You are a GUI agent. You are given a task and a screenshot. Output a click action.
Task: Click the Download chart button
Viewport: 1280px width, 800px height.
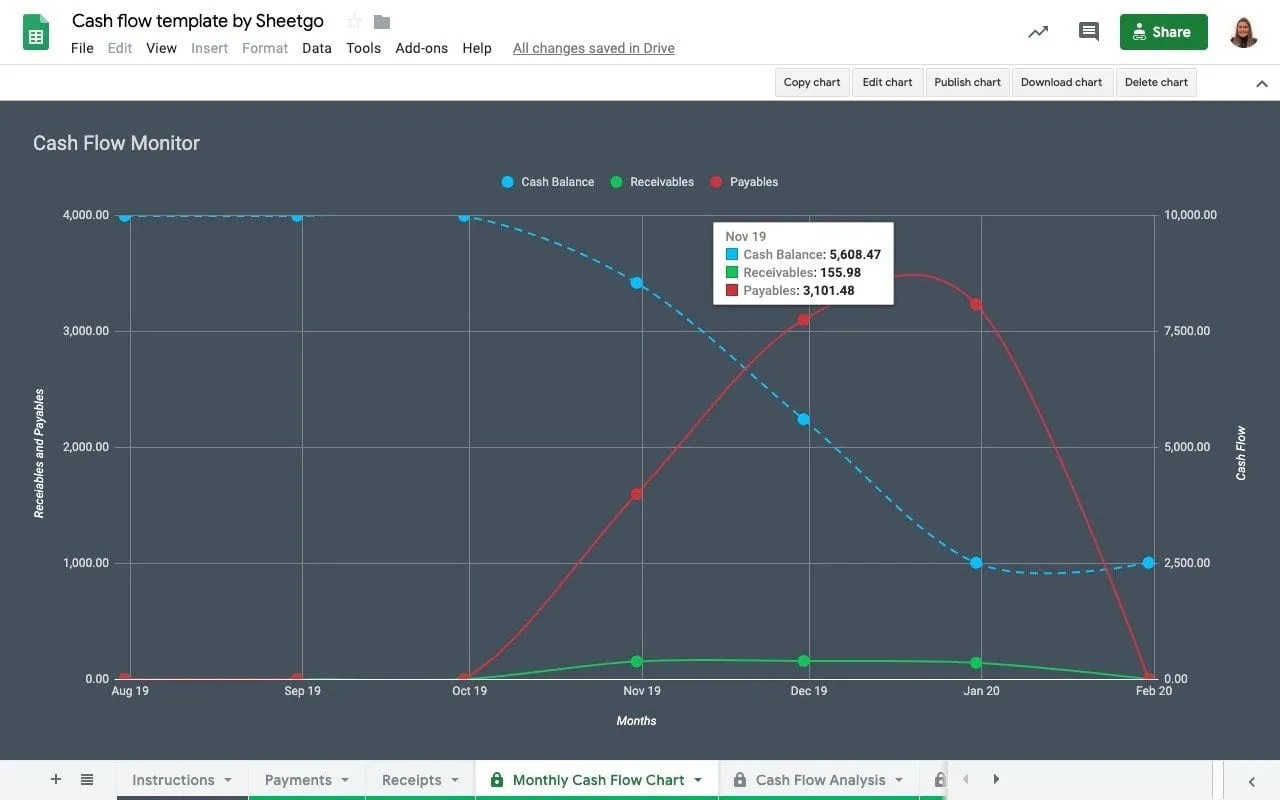1062,82
